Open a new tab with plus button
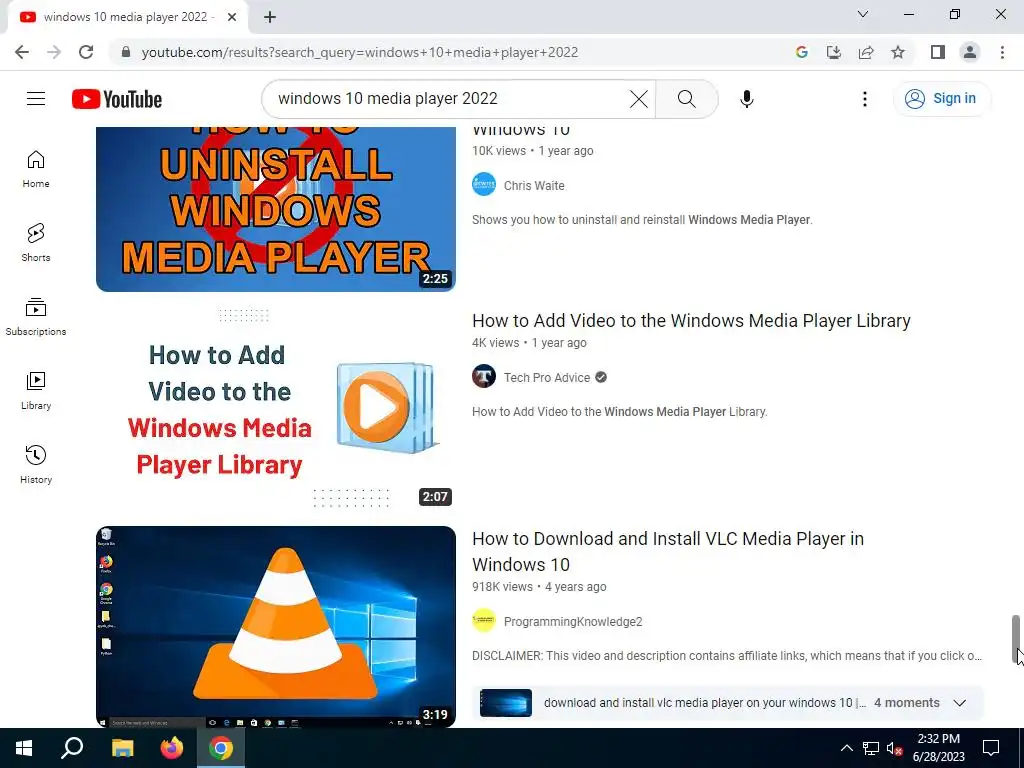This screenshot has height=768, width=1024. (x=270, y=17)
